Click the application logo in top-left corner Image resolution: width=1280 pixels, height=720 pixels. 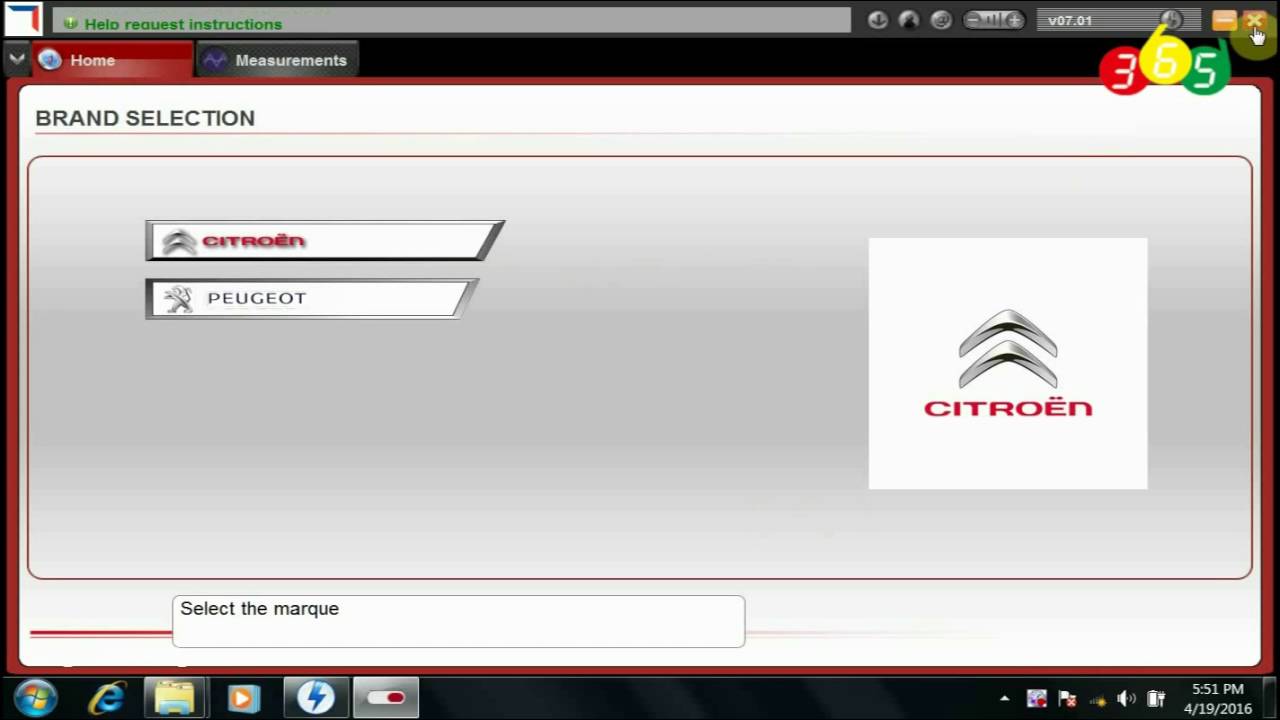23,19
